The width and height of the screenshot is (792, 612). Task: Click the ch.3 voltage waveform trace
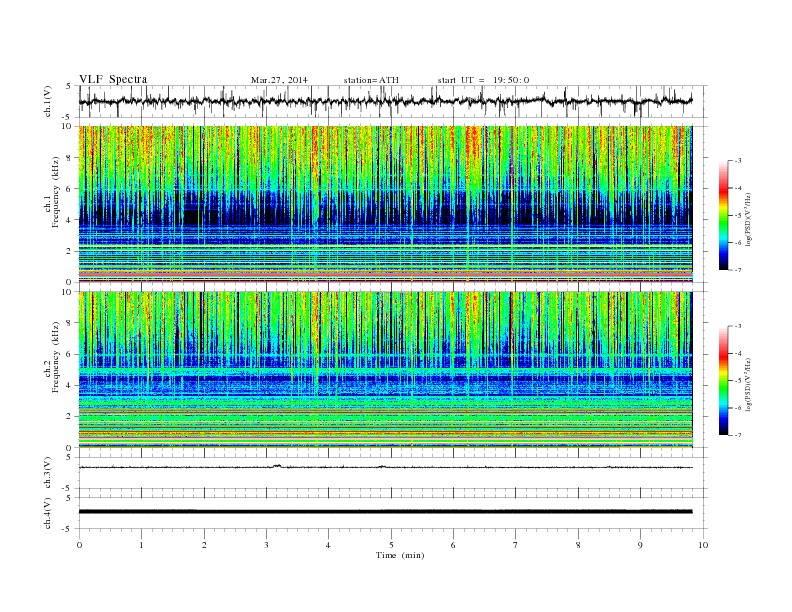click(385, 467)
